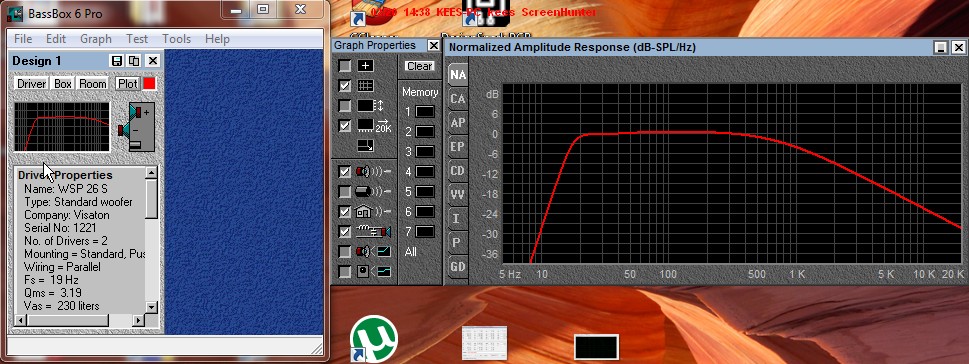Open the uTorrent desktop shortcut
969x364 pixels.
pos(373,337)
